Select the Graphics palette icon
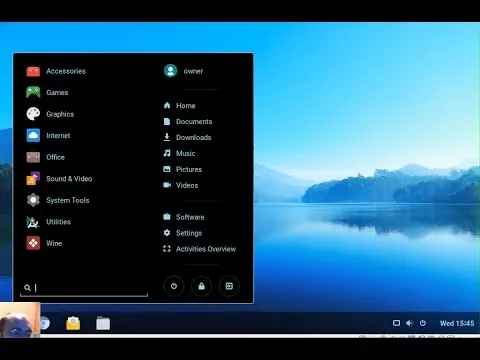The width and height of the screenshot is (480, 360). pyautogui.click(x=33, y=114)
